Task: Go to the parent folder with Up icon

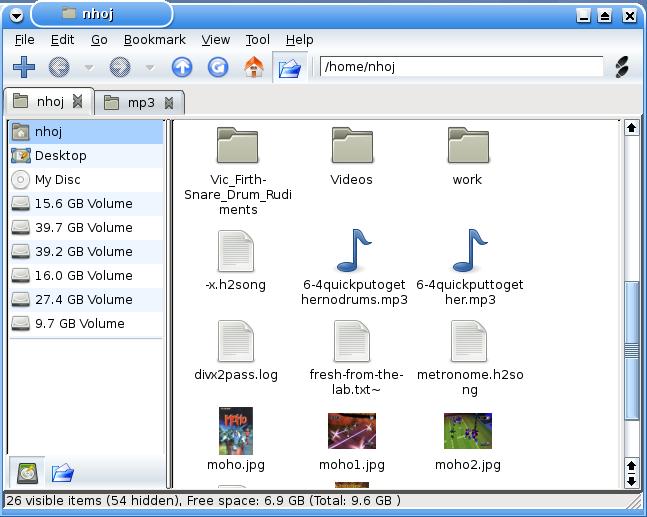Action: (x=182, y=67)
